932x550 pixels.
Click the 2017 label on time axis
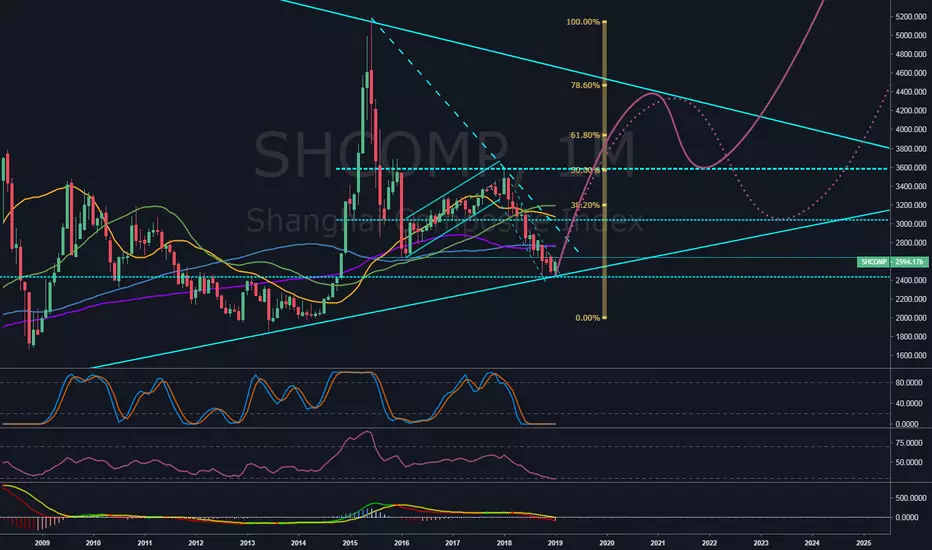(453, 543)
